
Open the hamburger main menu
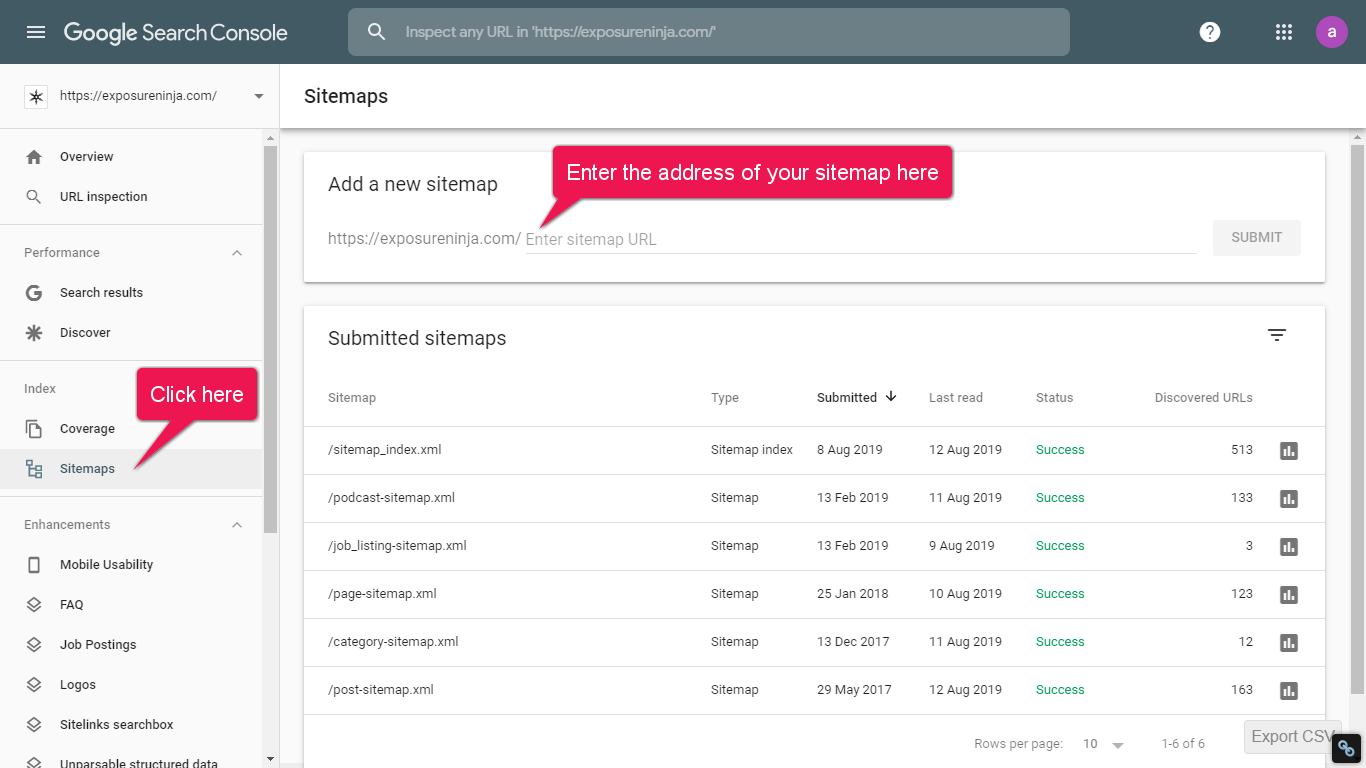pyautogui.click(x=36, y=32)
